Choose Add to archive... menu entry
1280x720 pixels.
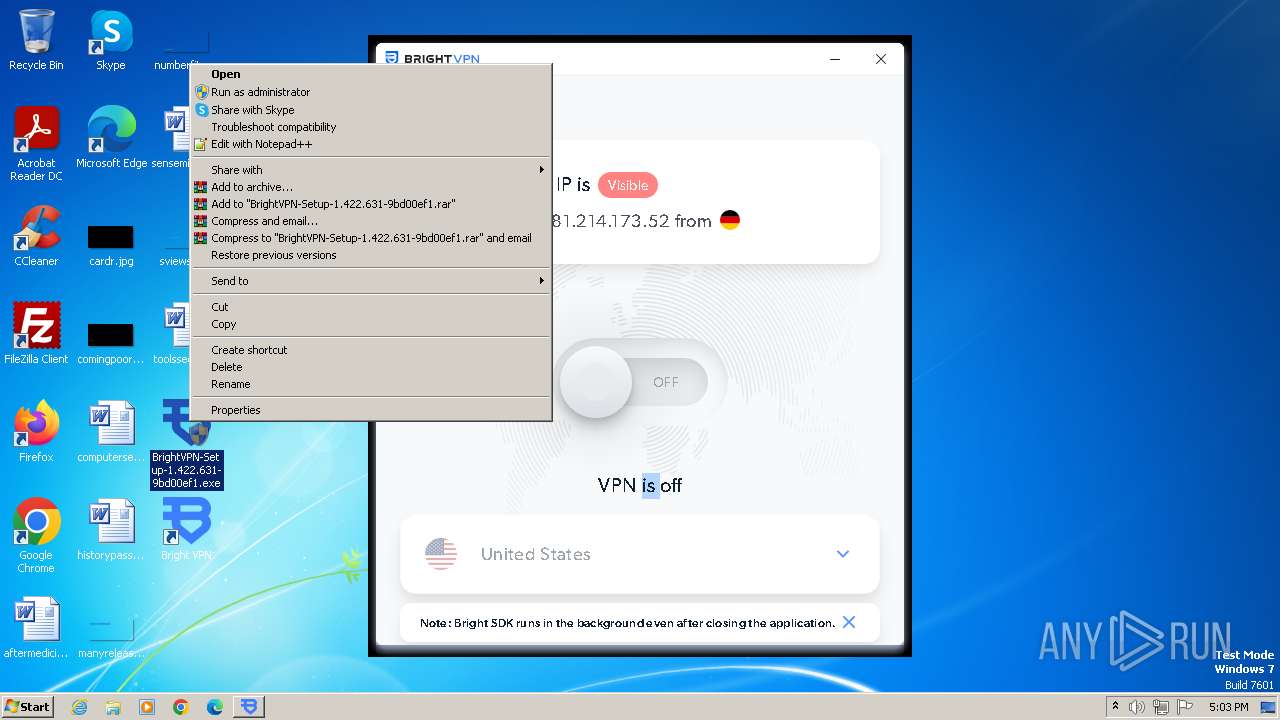[x=371, y=187]
